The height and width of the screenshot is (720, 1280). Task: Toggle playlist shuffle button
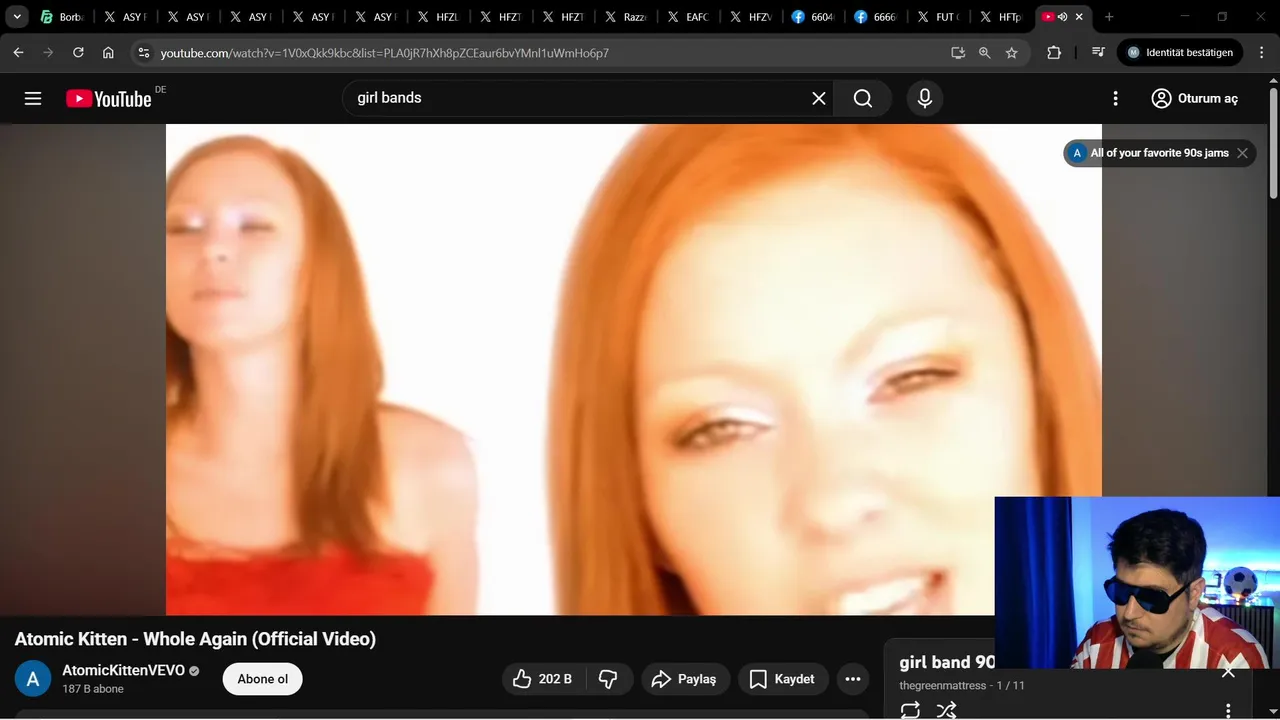[x=946, y=710]
